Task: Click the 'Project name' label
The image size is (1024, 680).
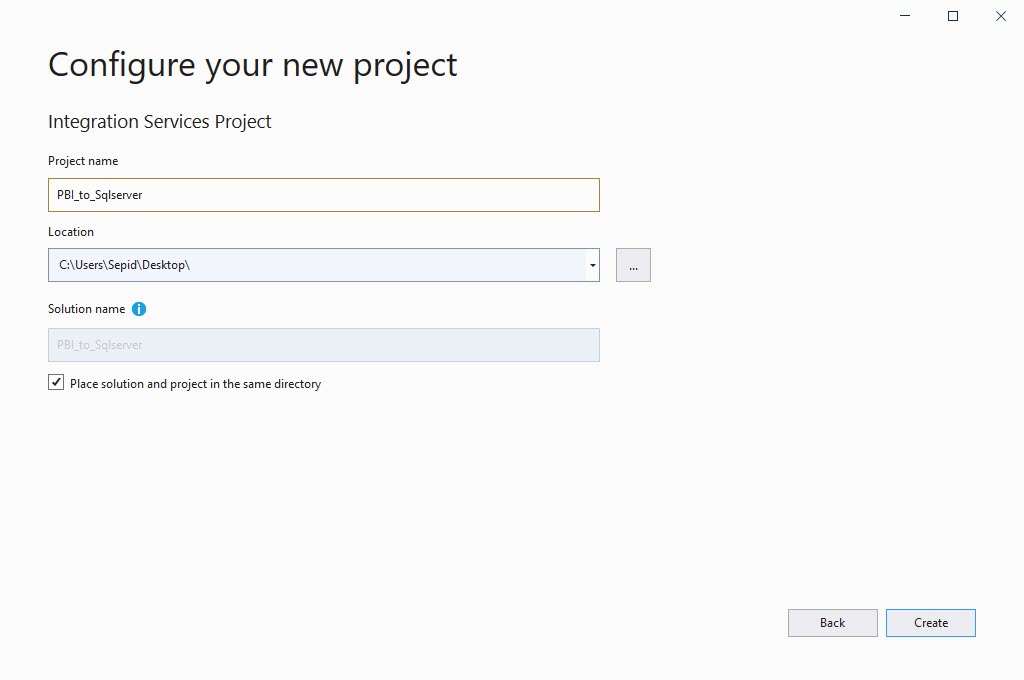Action: (x=83, y=161)
